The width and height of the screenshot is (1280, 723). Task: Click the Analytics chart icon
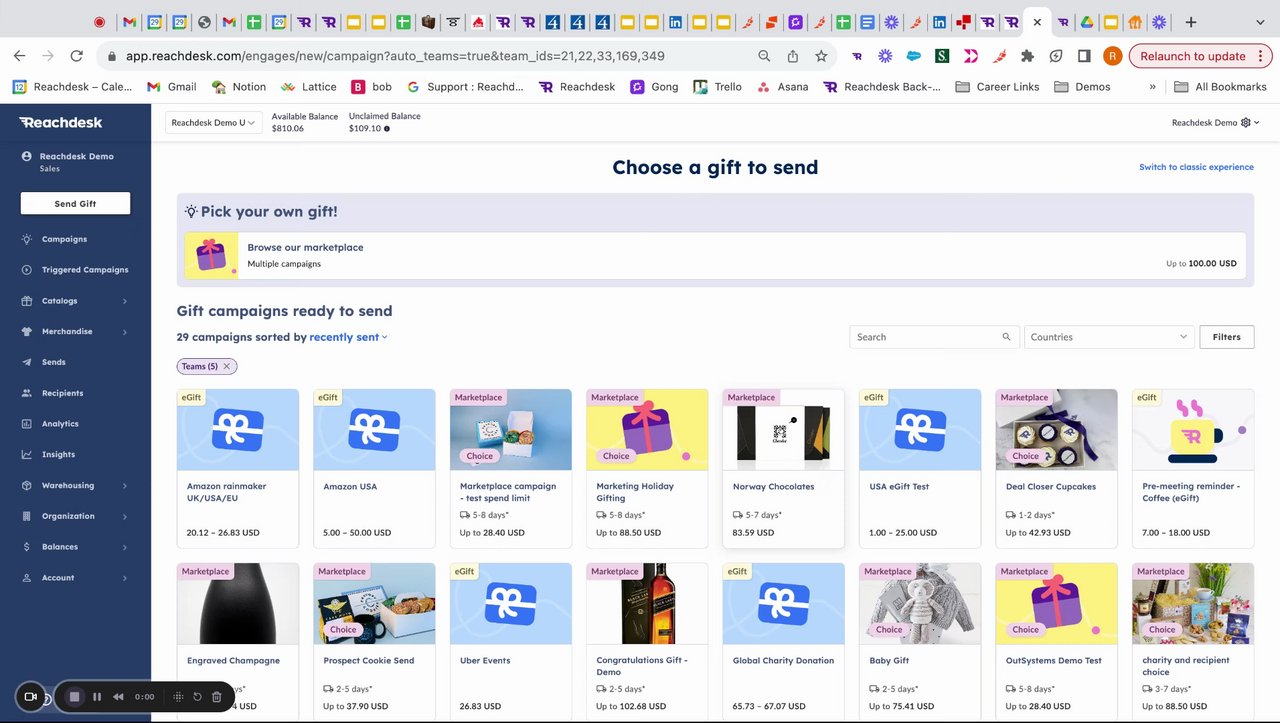(27, 424)
